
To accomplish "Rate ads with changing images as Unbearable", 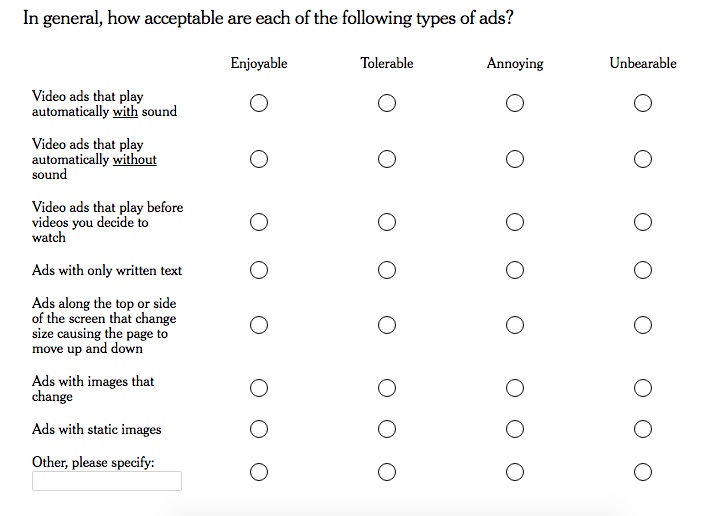I will coord(643,388).
